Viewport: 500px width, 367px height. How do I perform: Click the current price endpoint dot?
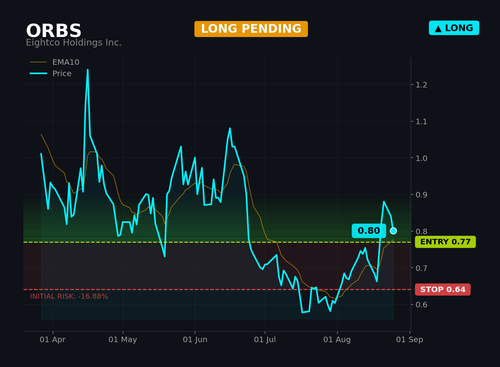(x=393, y=231)
